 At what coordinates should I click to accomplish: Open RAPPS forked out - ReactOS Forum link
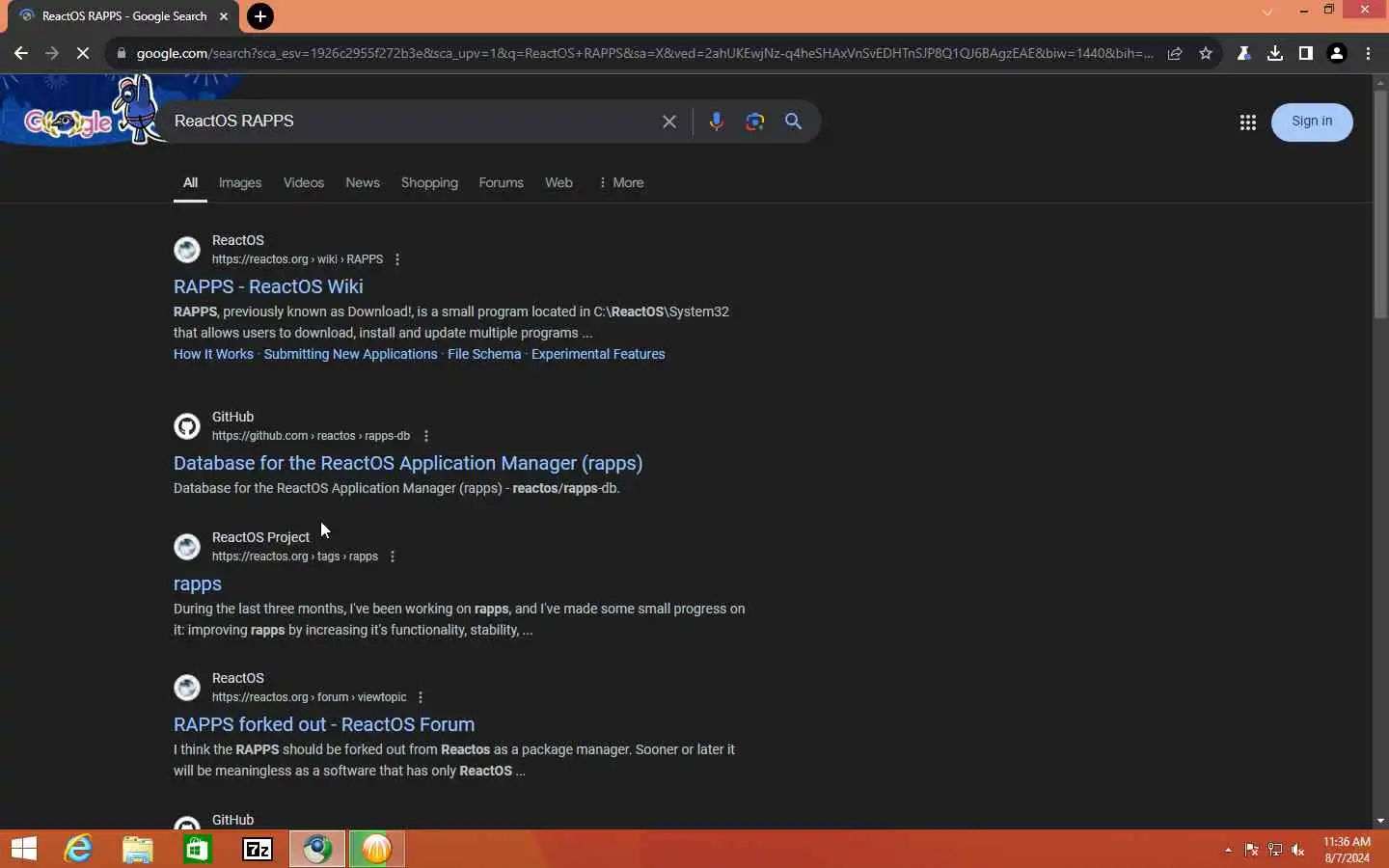click(x=324, y=724)
